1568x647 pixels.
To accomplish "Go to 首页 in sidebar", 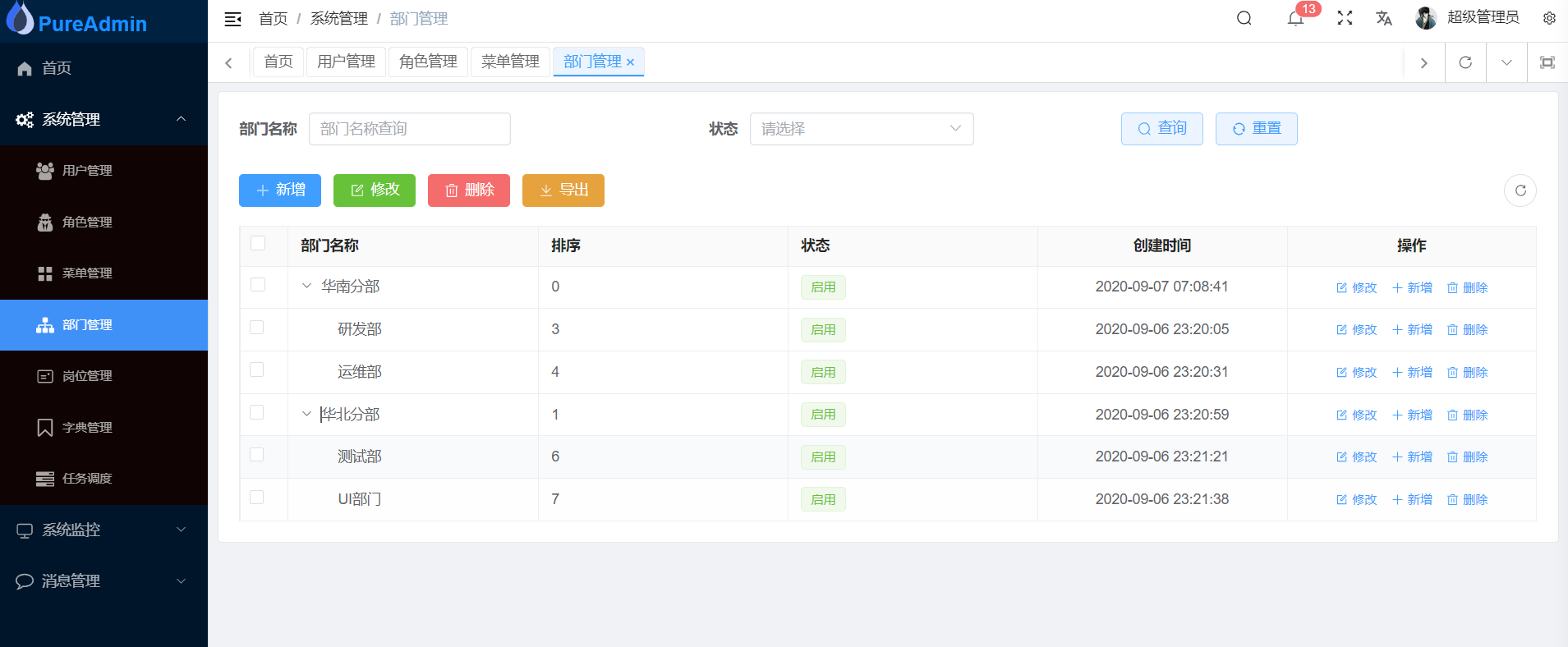I will 103,68.
